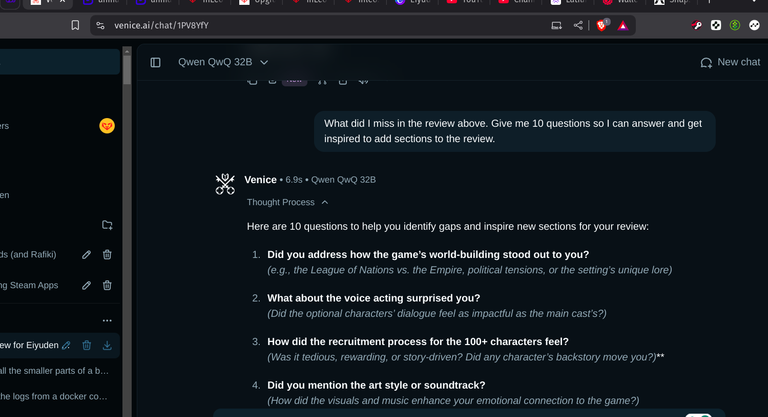Share this page using the share icon
The height and width of the screenshot is (417, 768).
[x=578, y=25]
